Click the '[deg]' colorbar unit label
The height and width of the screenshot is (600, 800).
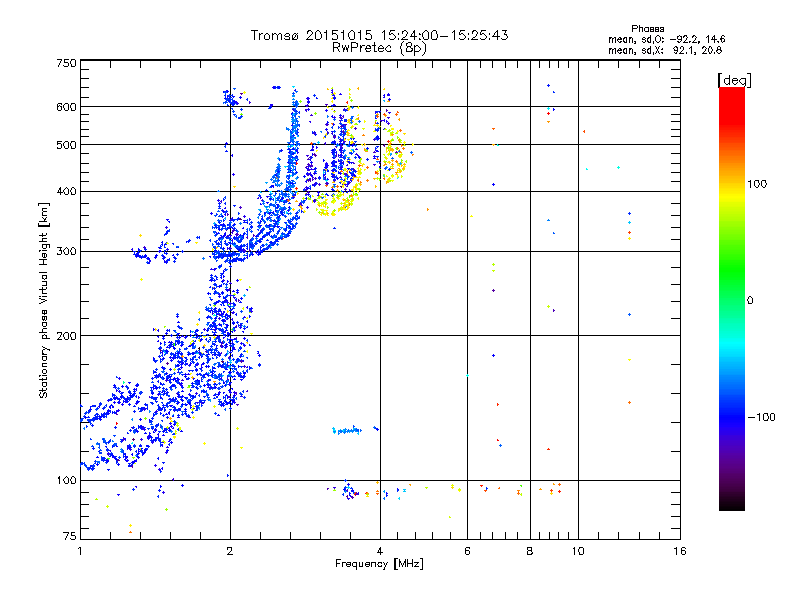(x=734, y=80)
